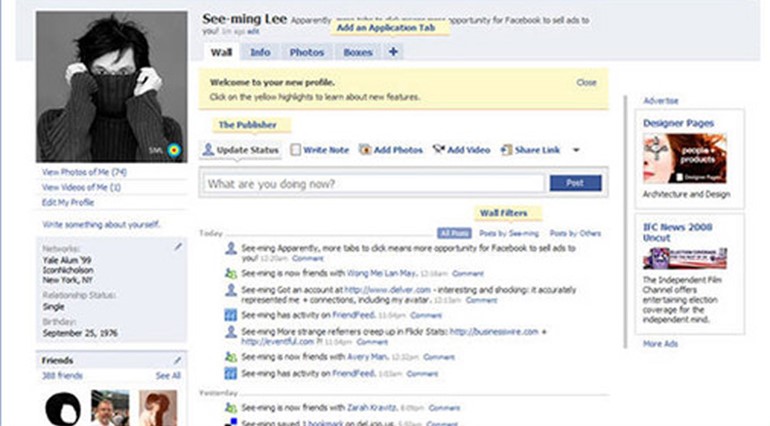The width and height of the screenshot is (770, 426).
Task: Select Update Status in the publisher
Action: click(241, 150)
